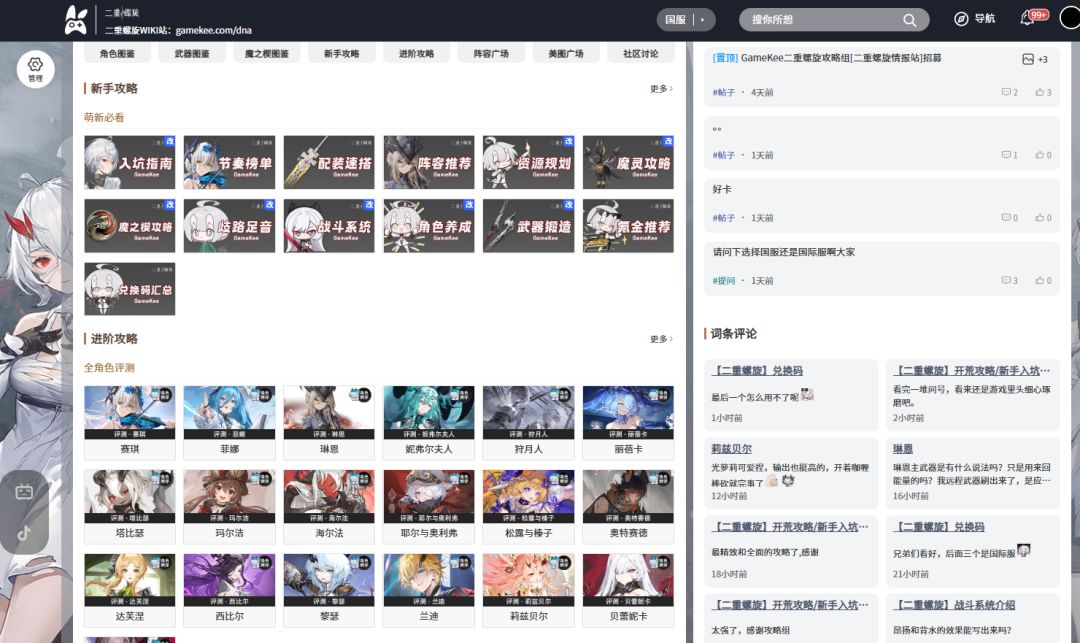Open the bilibili TV icon in sidebar
The height and width of the screenshot is (643, 1080).
click(x=24, y=492)
